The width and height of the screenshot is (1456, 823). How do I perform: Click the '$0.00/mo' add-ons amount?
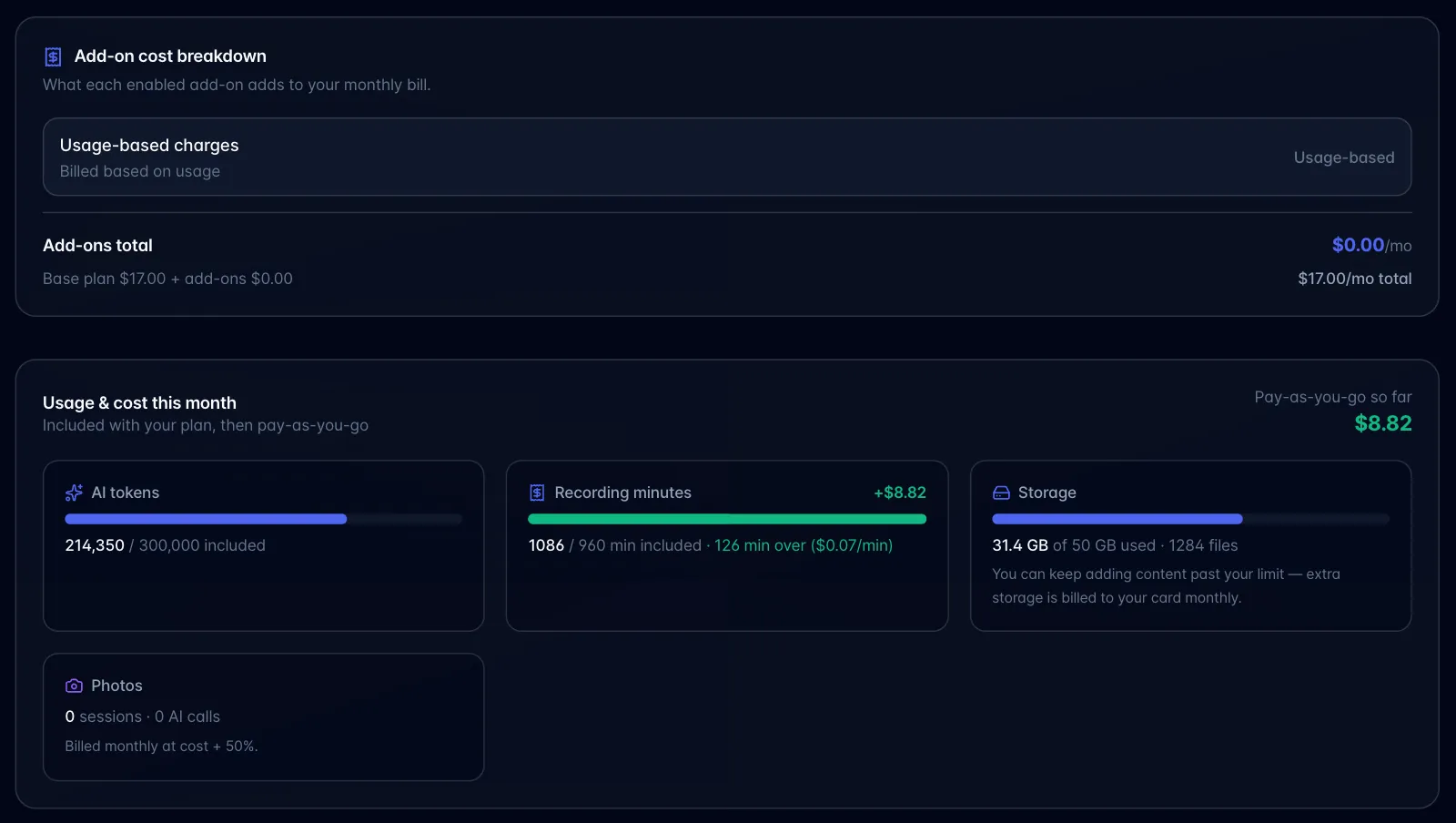tap(1371, 245)
